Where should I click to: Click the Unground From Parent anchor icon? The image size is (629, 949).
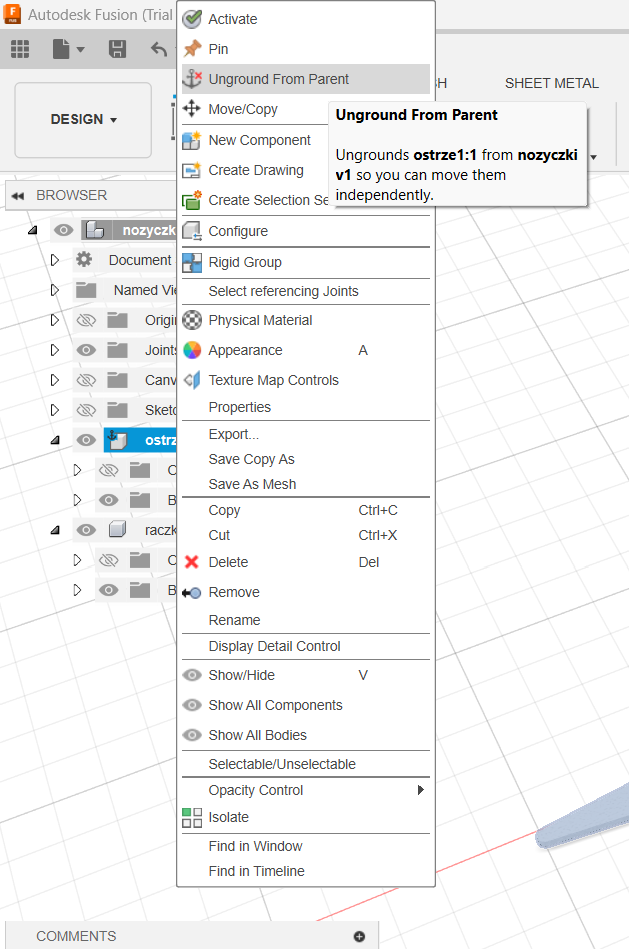tap(192, 79)
